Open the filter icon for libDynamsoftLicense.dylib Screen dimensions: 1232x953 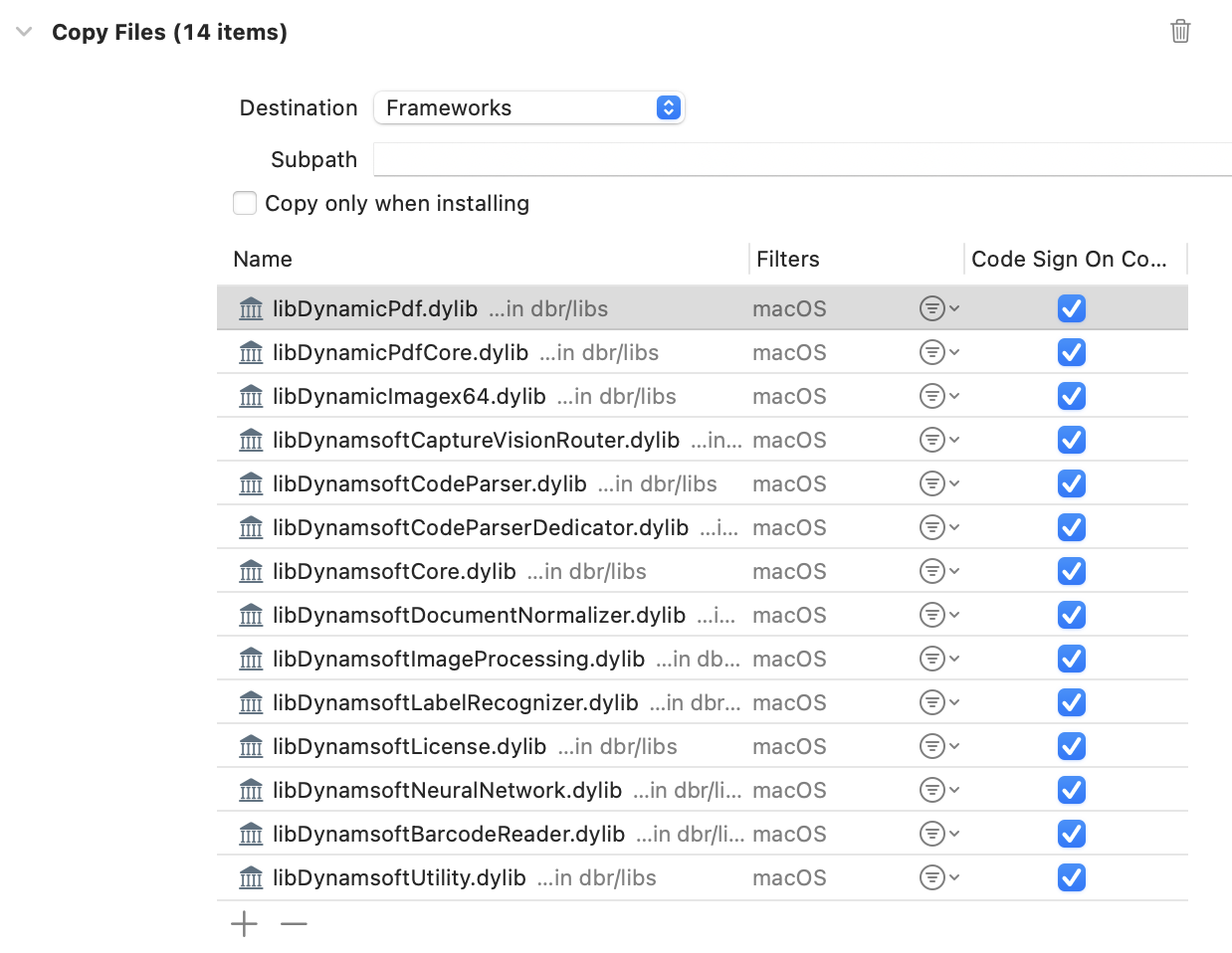pyautogui.click(x=938, y=746)
